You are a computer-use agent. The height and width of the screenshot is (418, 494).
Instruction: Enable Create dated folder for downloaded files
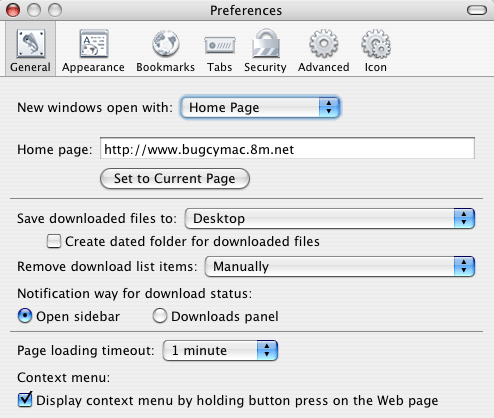pyautogui.click(x=54, y=241)
